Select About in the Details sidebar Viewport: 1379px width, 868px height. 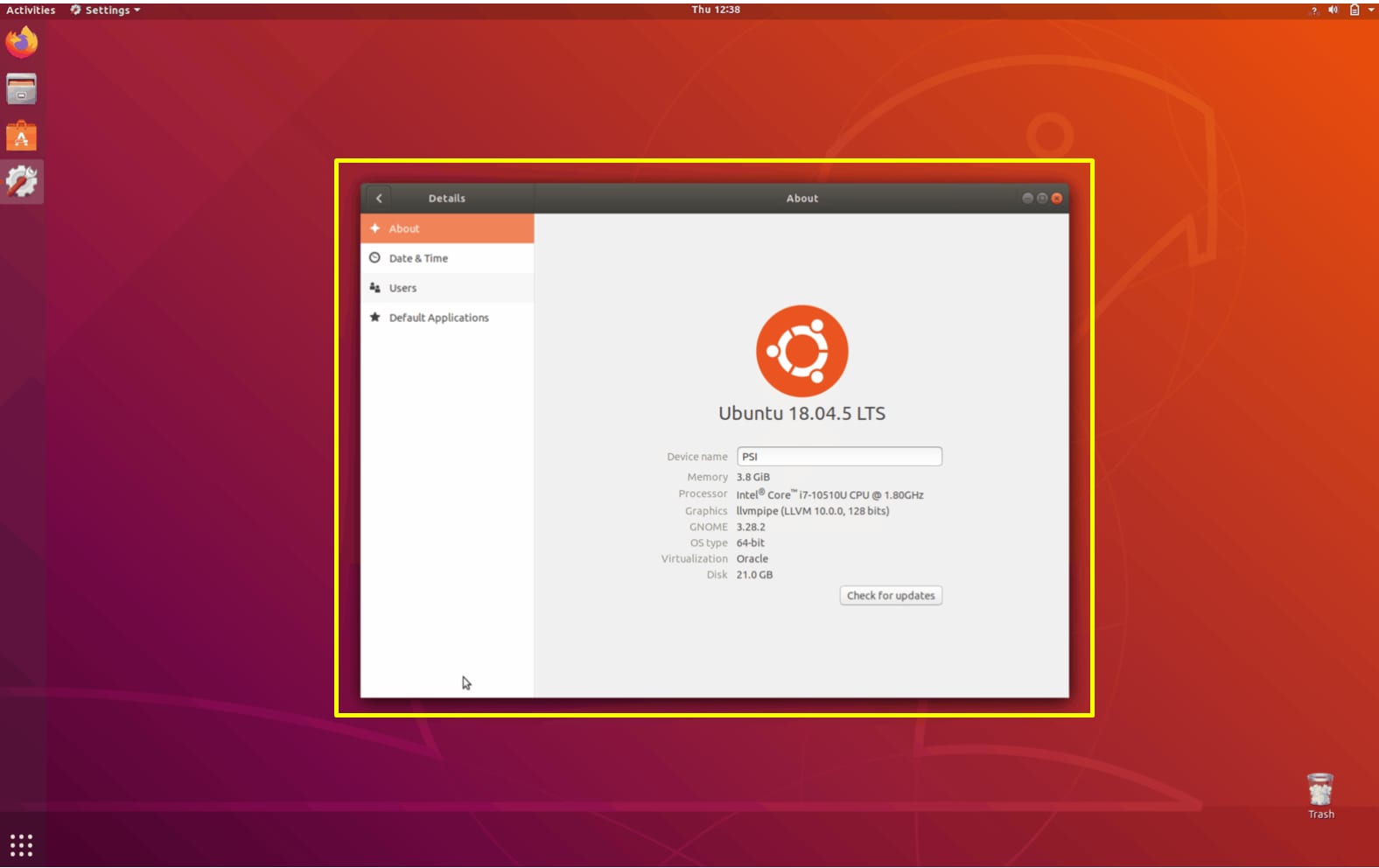447,228
